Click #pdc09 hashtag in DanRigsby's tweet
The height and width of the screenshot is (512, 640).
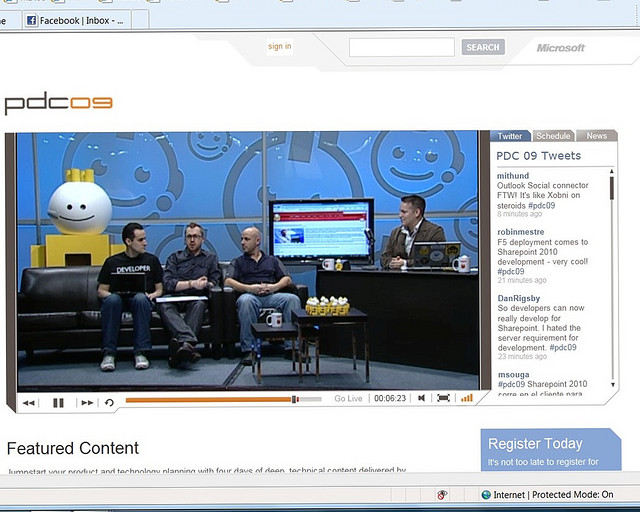[x=563, y=347]
